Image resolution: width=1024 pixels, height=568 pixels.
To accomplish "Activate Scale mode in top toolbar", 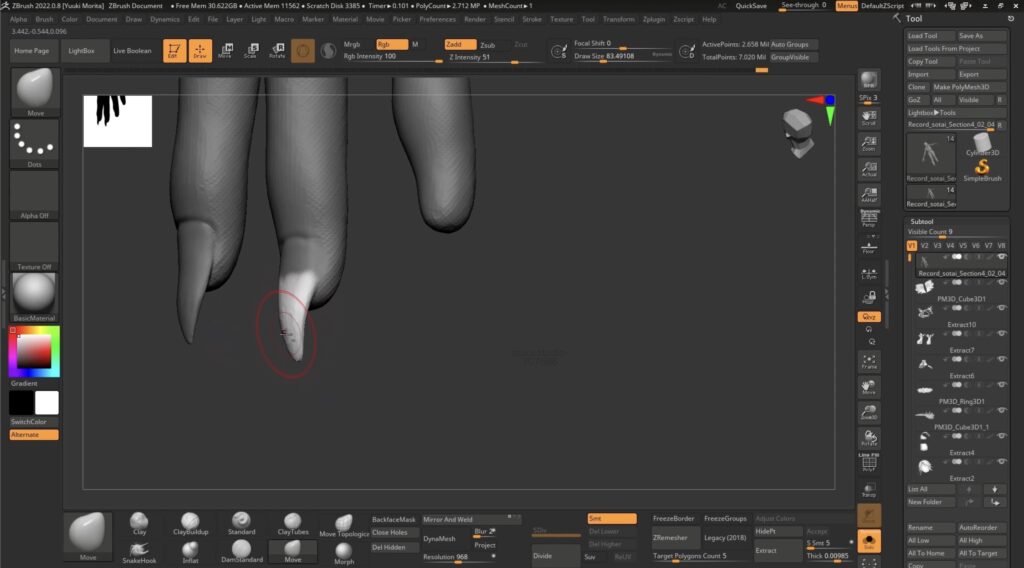I will (x=250, y=50).
